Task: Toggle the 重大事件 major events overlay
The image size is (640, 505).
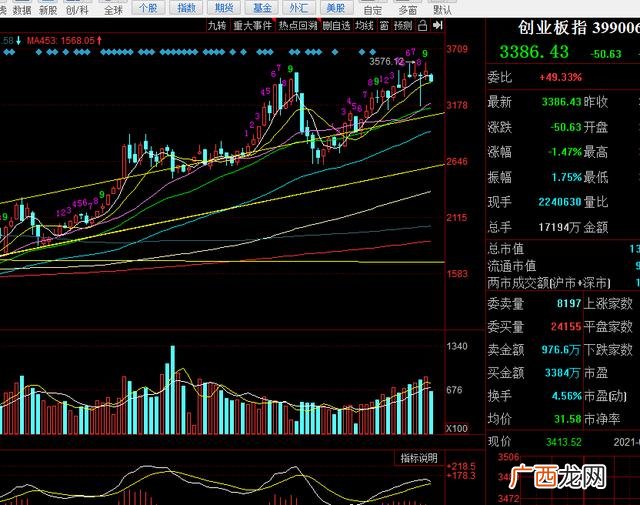Action: pyautogui.click(x=252, y=26)
